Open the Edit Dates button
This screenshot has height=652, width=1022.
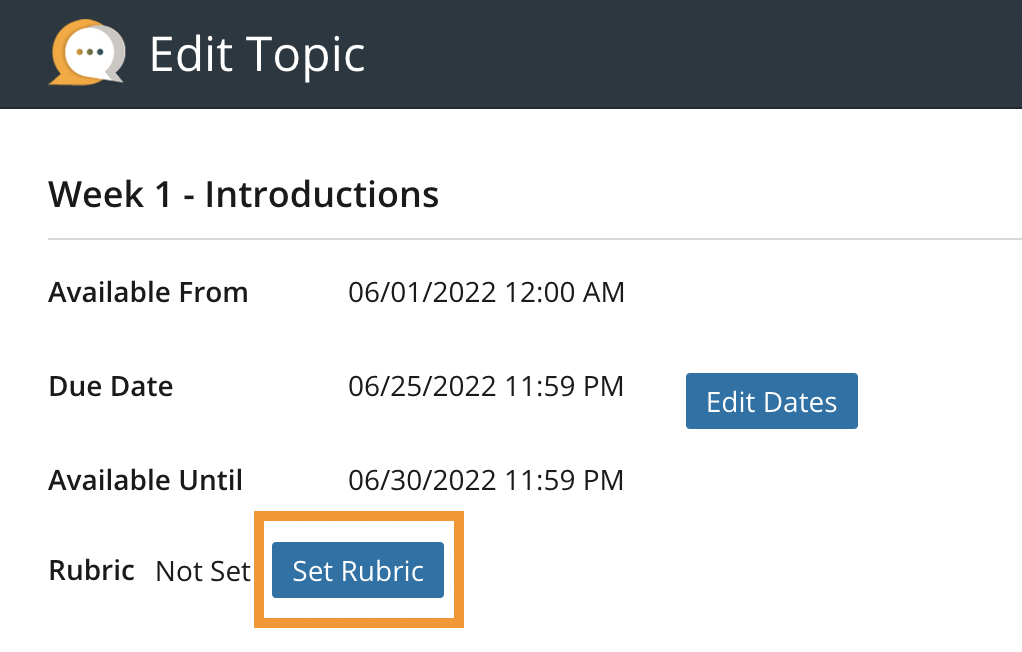771,401
